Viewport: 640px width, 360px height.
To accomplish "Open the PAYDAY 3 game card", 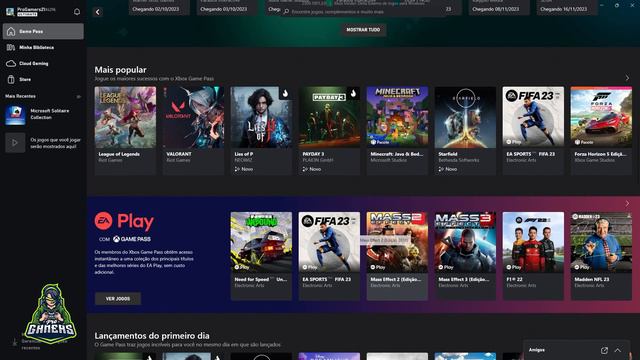I will (329, 131).
